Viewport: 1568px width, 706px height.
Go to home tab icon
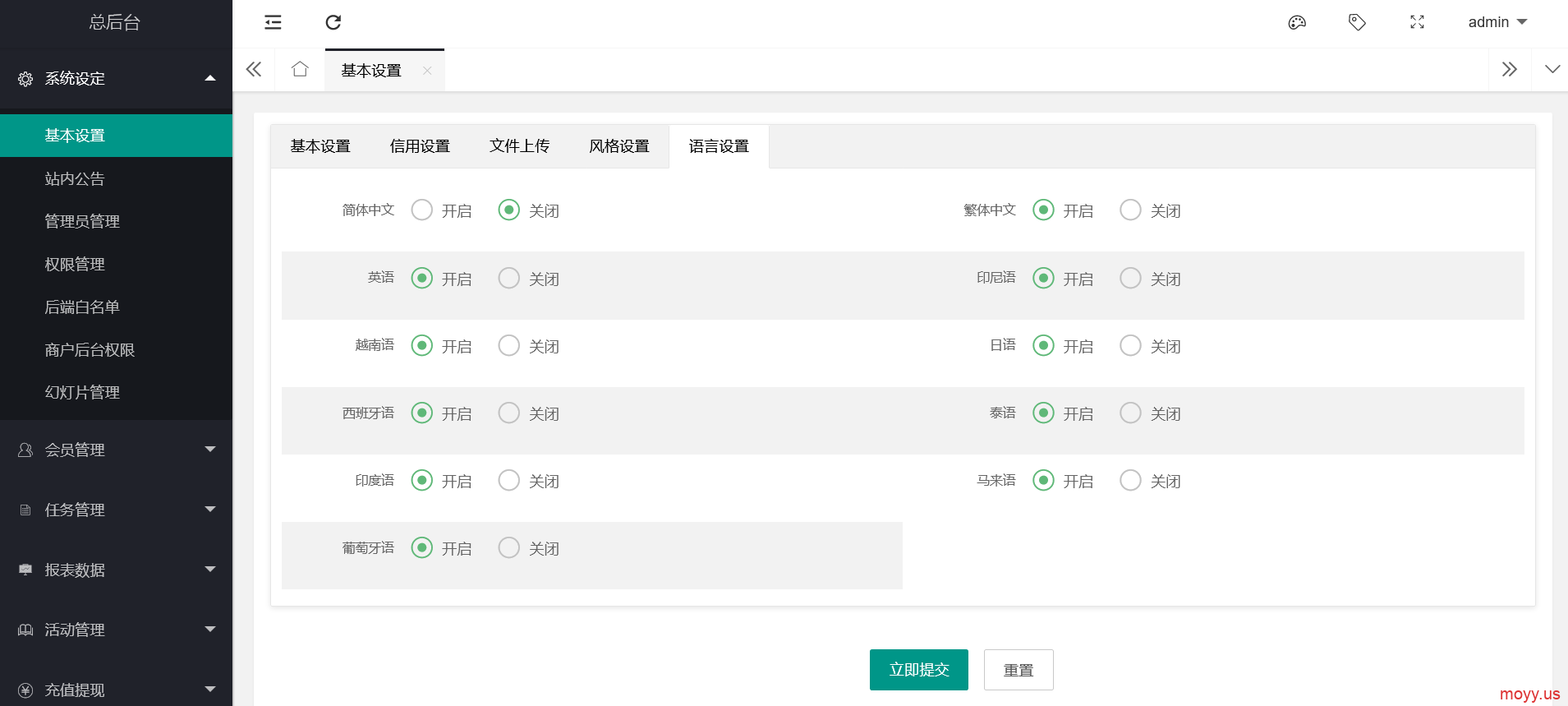tap(300, 70)
